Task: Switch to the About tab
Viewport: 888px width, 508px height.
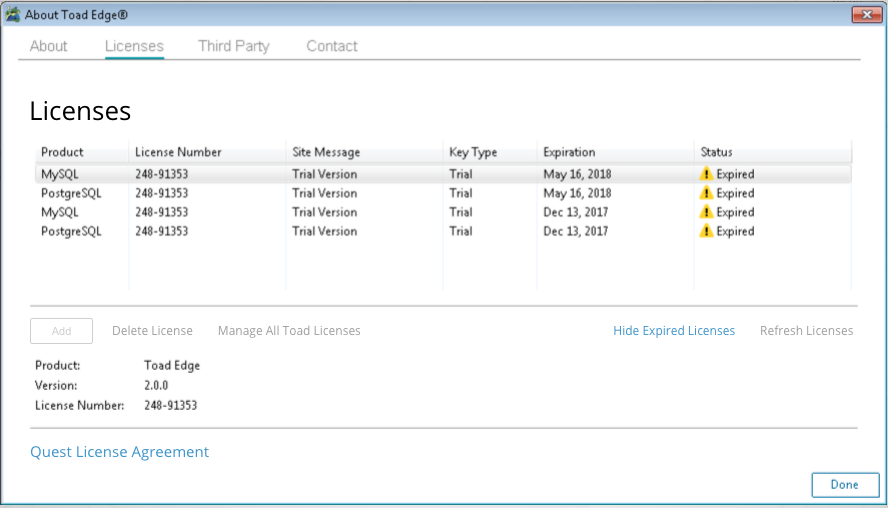Action: coord(49,46)
